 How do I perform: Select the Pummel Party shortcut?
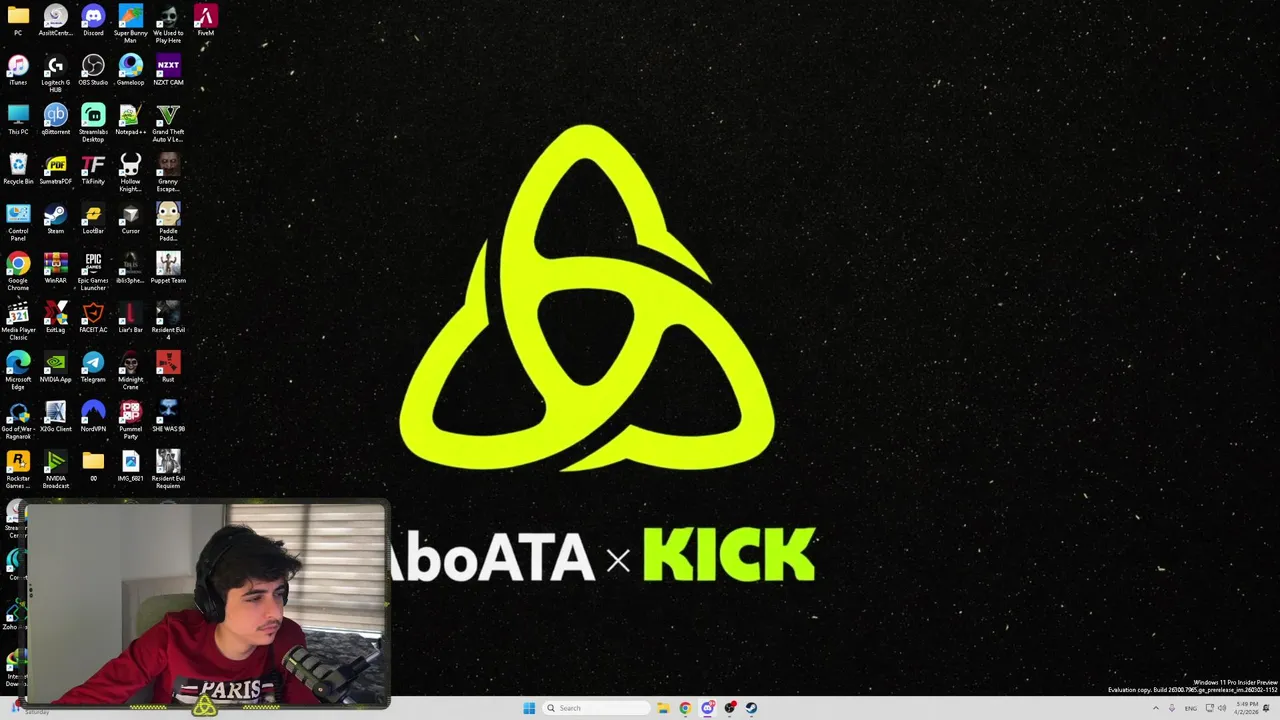coord(130,420)
